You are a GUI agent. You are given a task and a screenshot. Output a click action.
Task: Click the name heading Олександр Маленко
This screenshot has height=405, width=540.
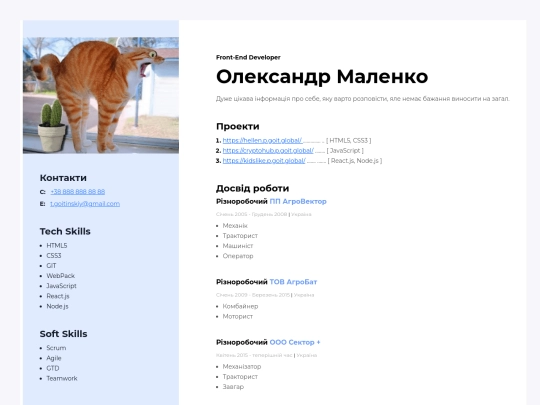[x=322, y=76]
